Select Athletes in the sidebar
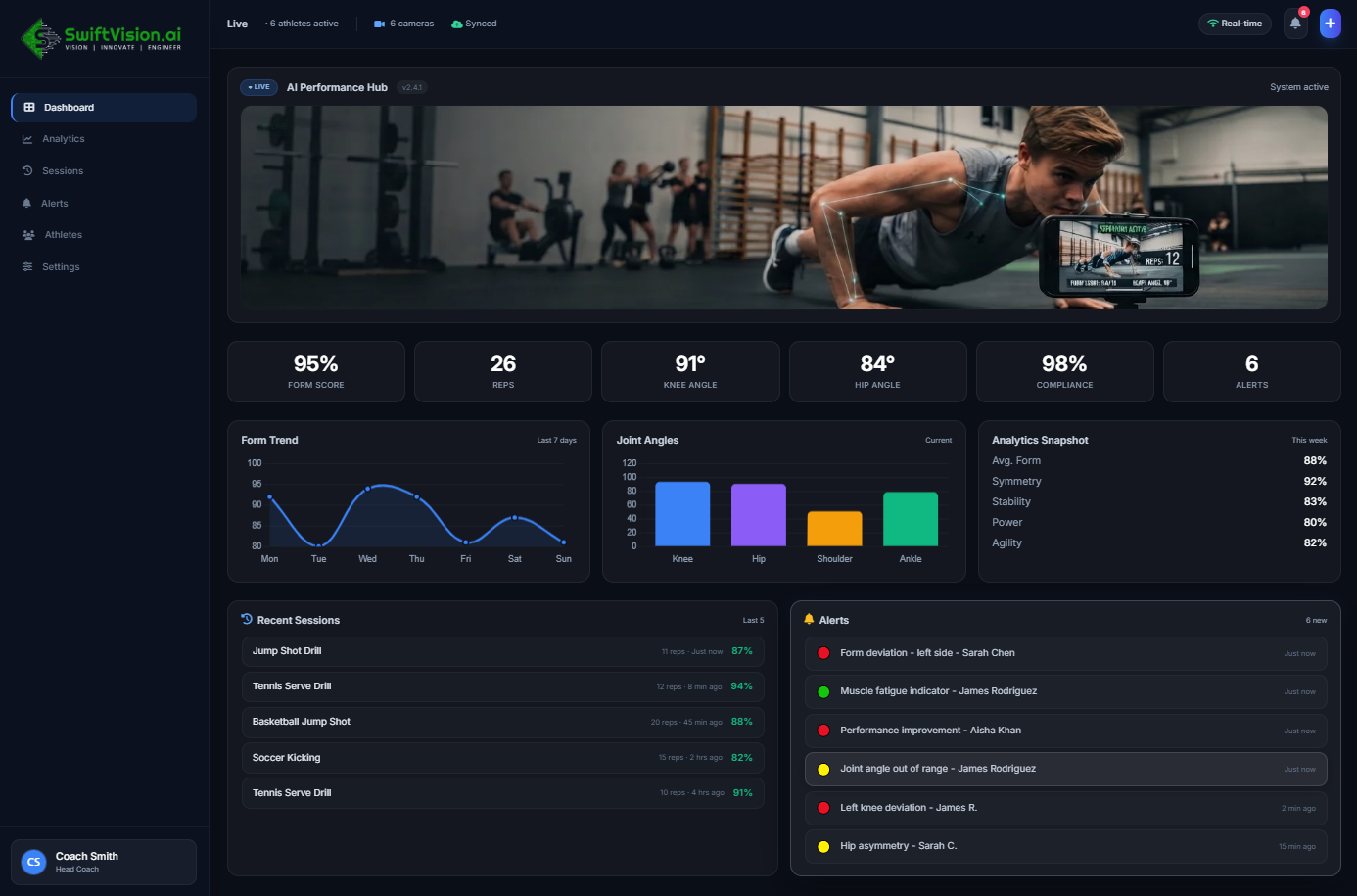The image size is (1357, 896). click(104, 235)
